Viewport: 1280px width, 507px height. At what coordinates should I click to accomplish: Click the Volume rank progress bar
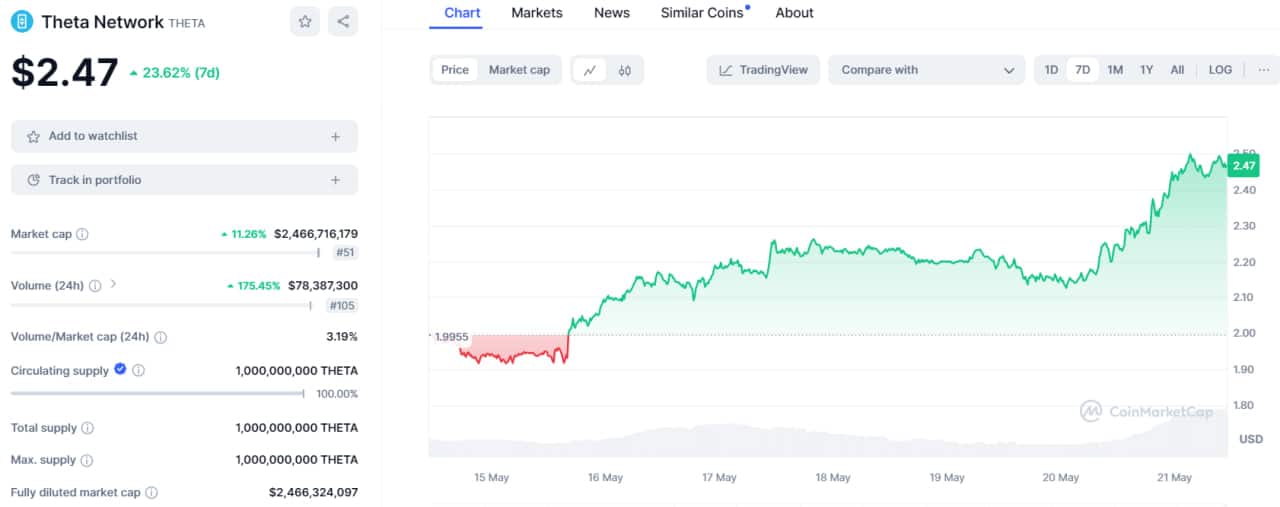163,305
